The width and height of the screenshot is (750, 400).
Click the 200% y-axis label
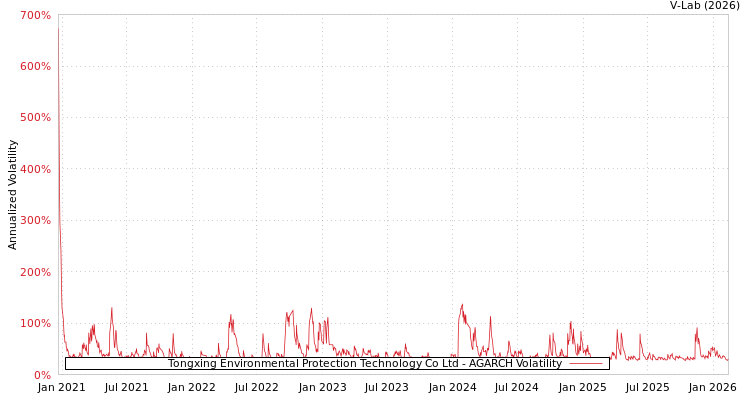[x=35, y=272]
